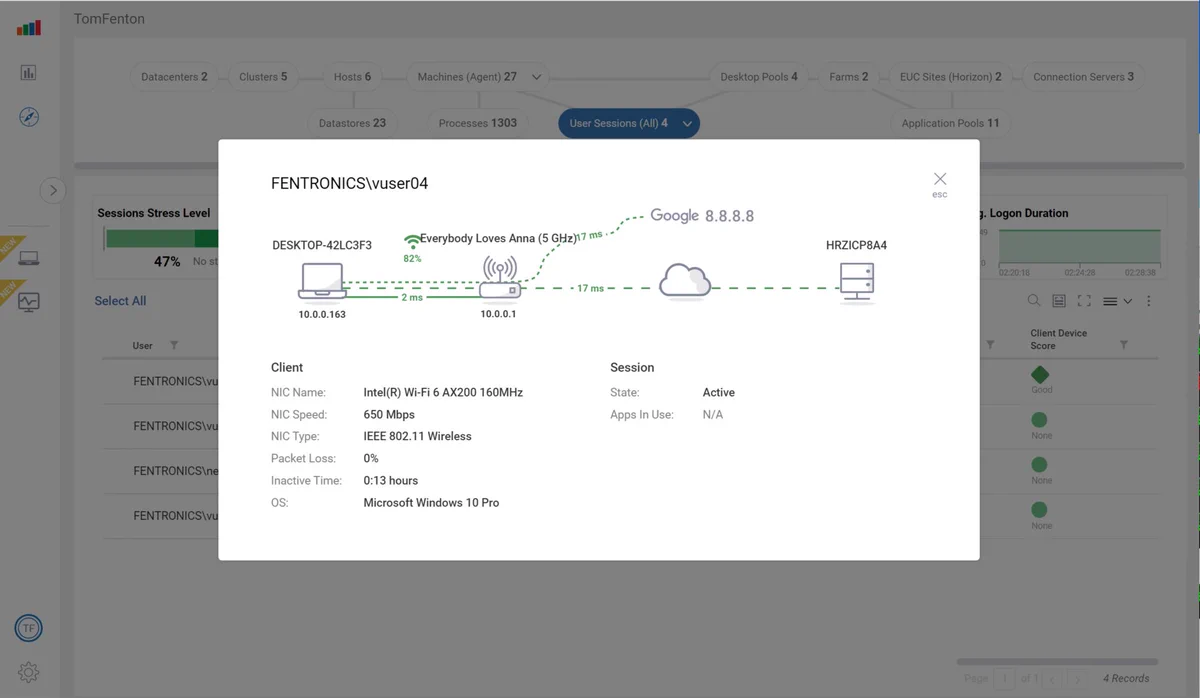Click the Google 8.8.8.8 label
Image resolution: width=1200 pixels, height=698 pixels.
702,215
